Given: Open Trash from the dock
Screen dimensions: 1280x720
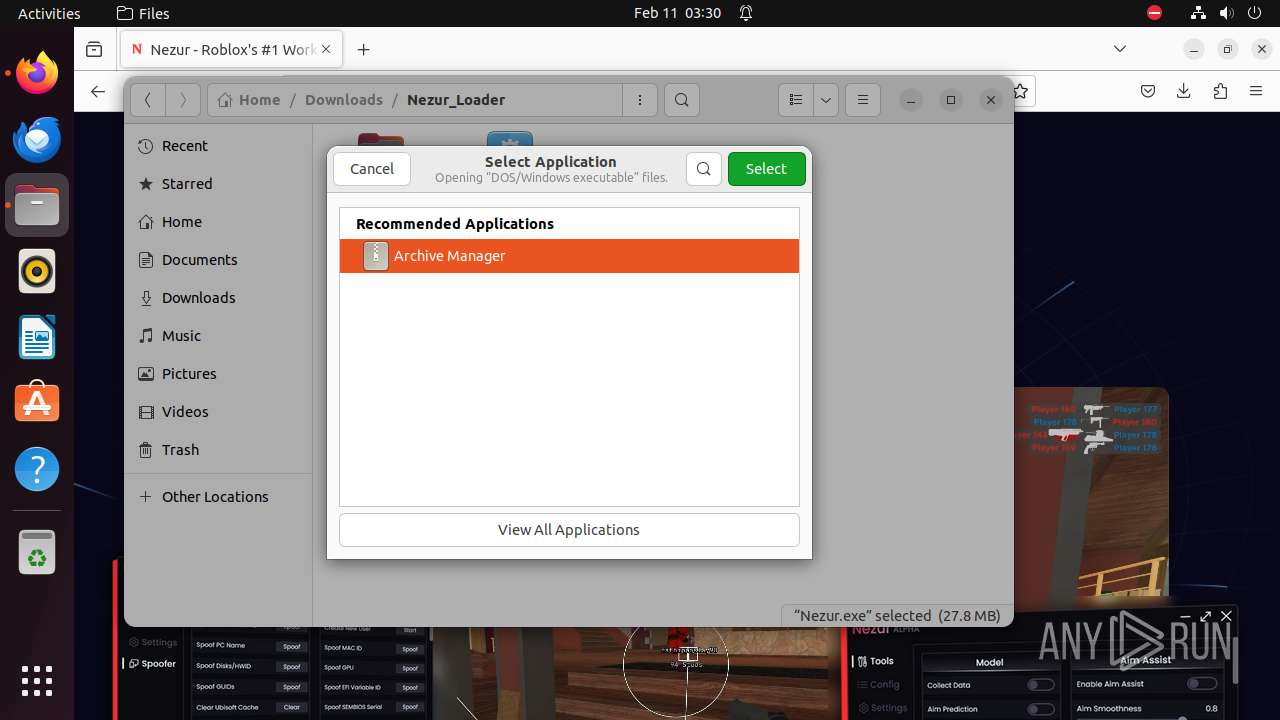Looking at the screenshot, I should (37, 552).
